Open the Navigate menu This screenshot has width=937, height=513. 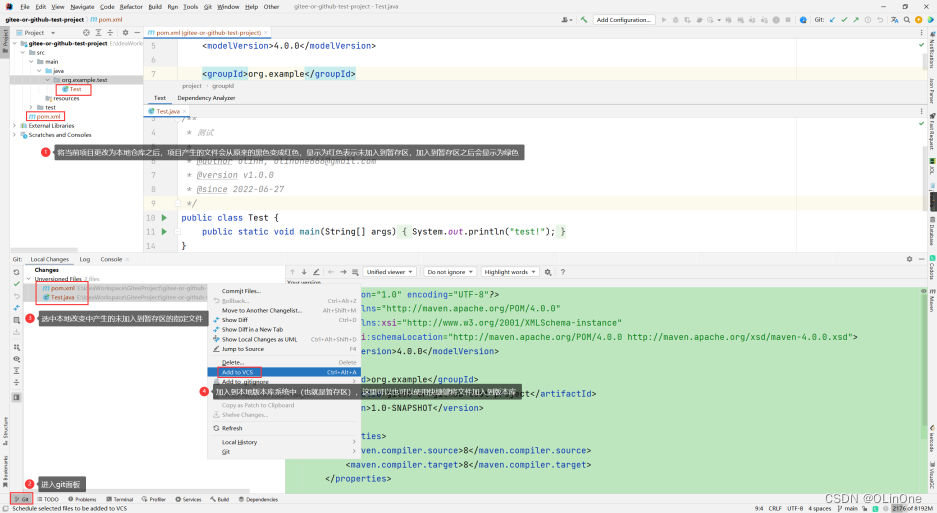[82, 7]
